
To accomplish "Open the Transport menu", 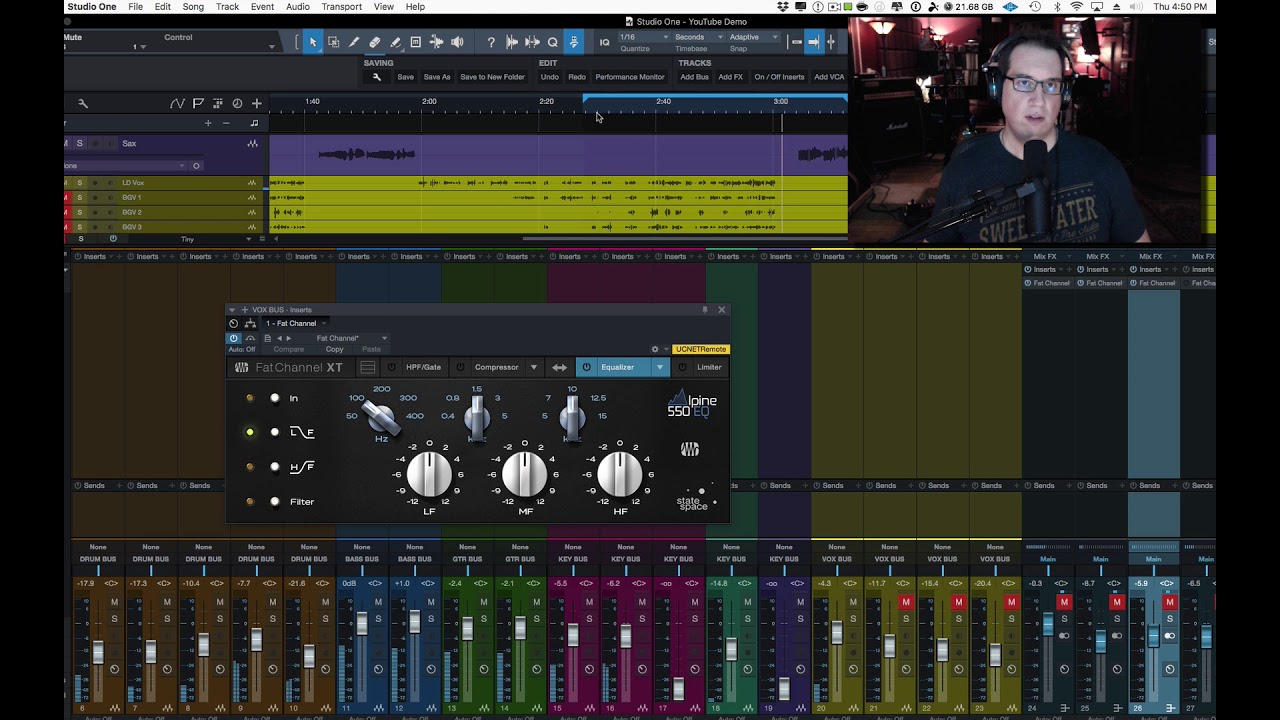I will pos(342,7).
